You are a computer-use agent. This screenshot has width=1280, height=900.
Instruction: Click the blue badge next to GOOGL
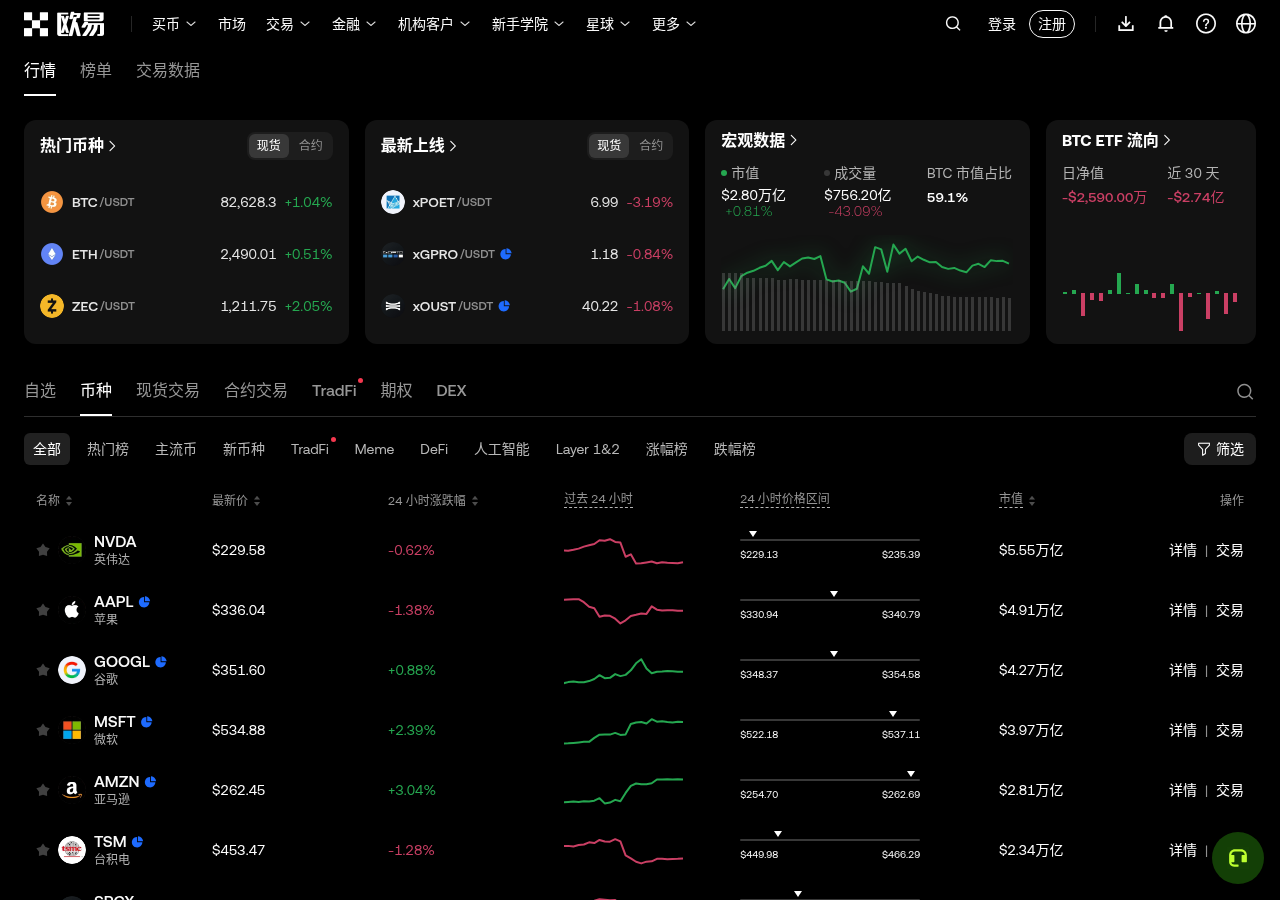161,662
